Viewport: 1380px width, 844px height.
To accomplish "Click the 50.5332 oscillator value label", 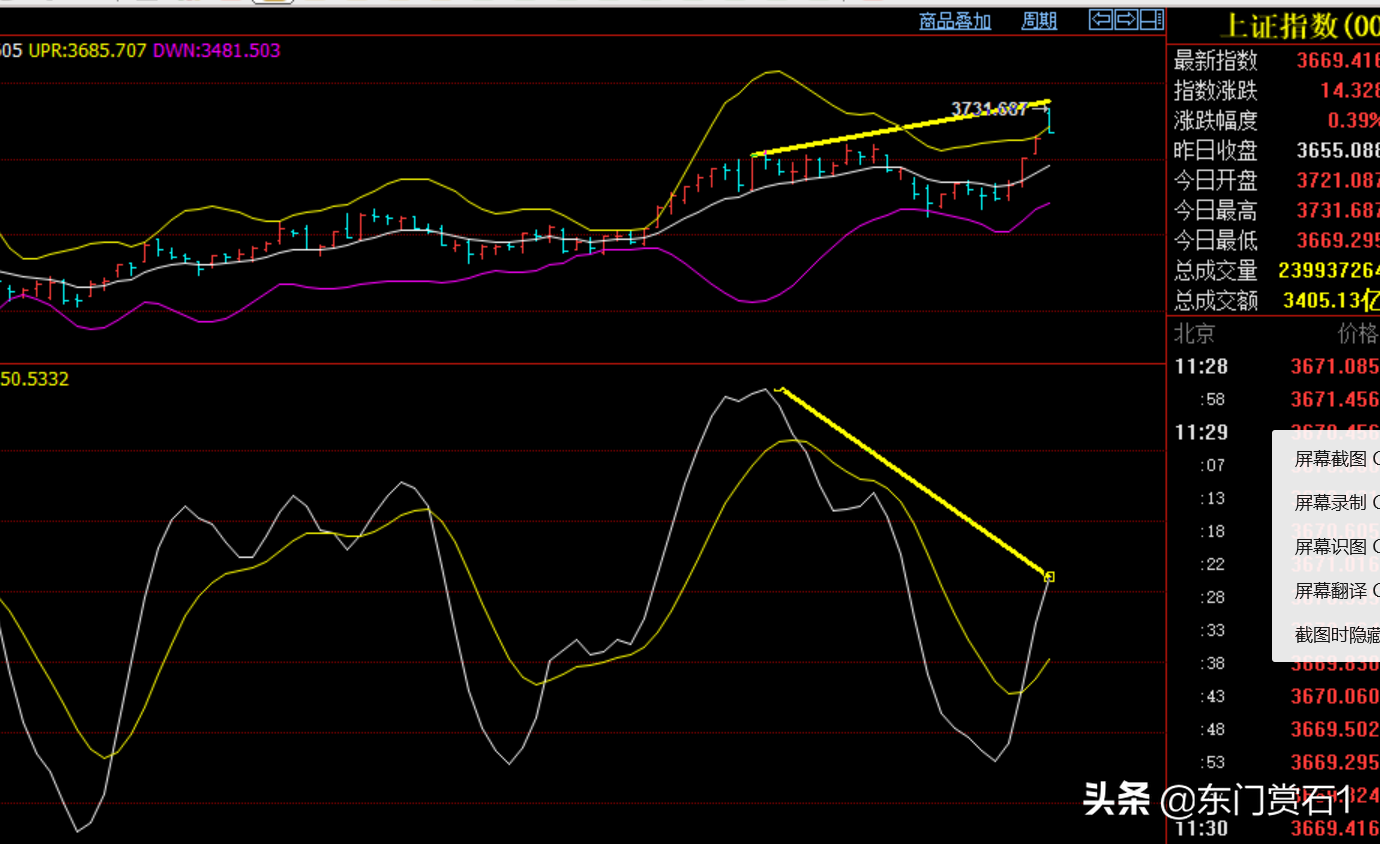I will (35, 379).
